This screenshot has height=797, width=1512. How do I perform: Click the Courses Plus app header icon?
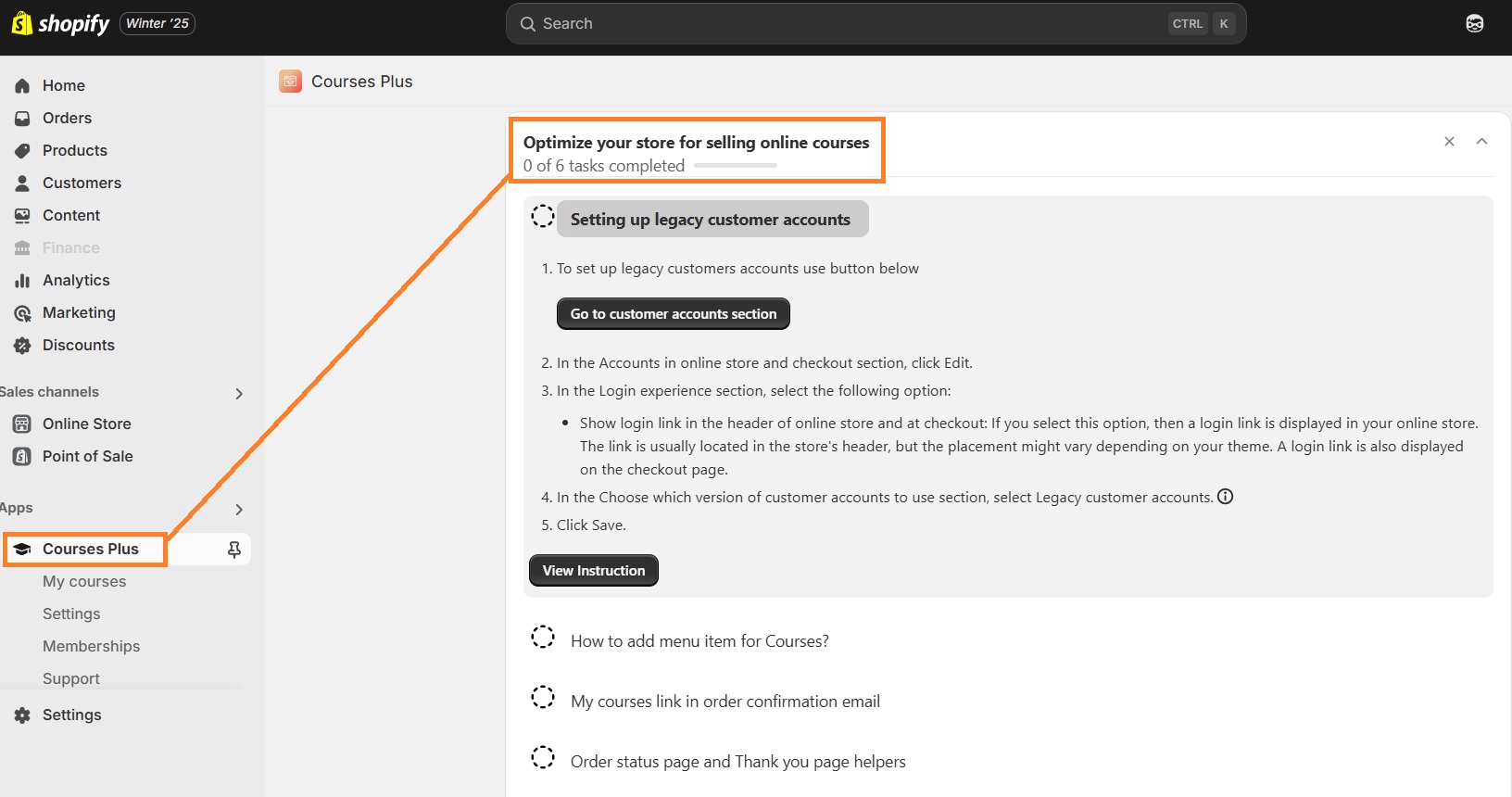click(x=291, y=82)
